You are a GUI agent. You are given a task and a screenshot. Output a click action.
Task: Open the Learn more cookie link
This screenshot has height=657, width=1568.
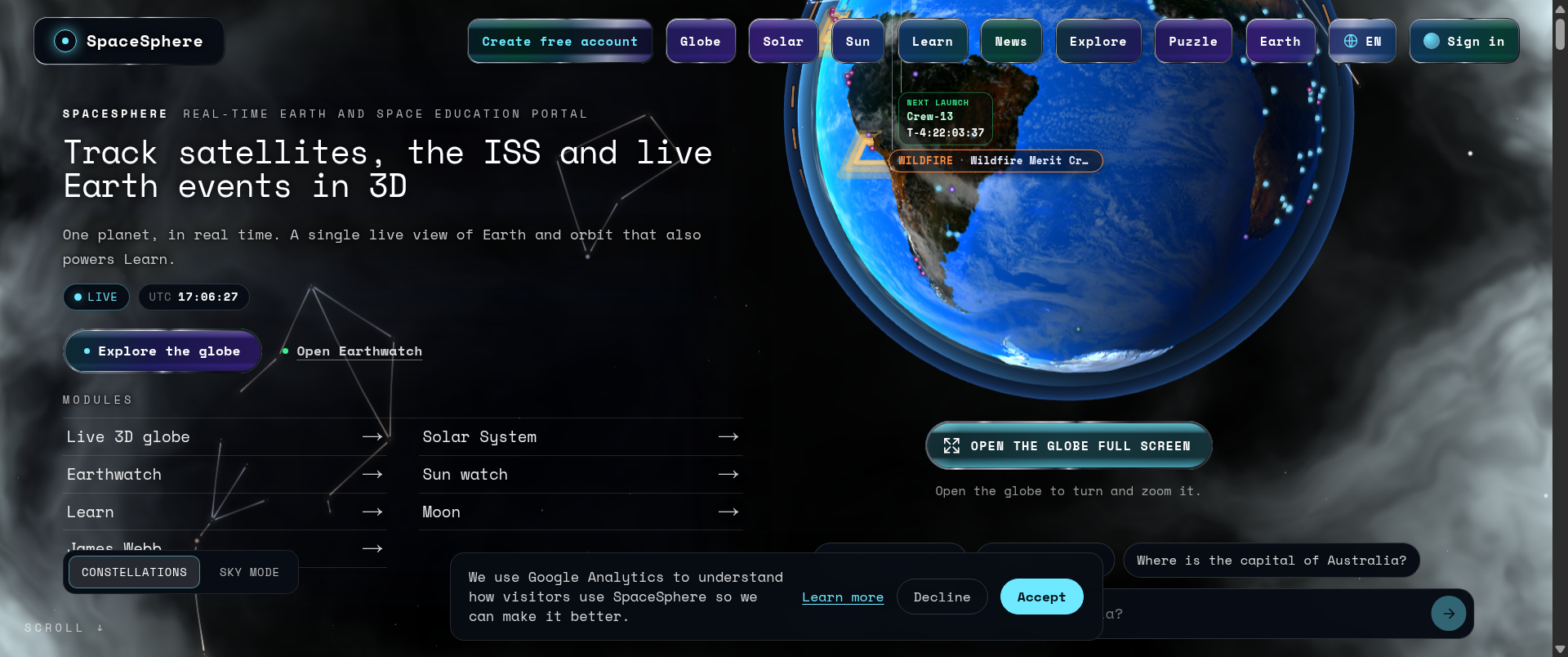(843, 597)
